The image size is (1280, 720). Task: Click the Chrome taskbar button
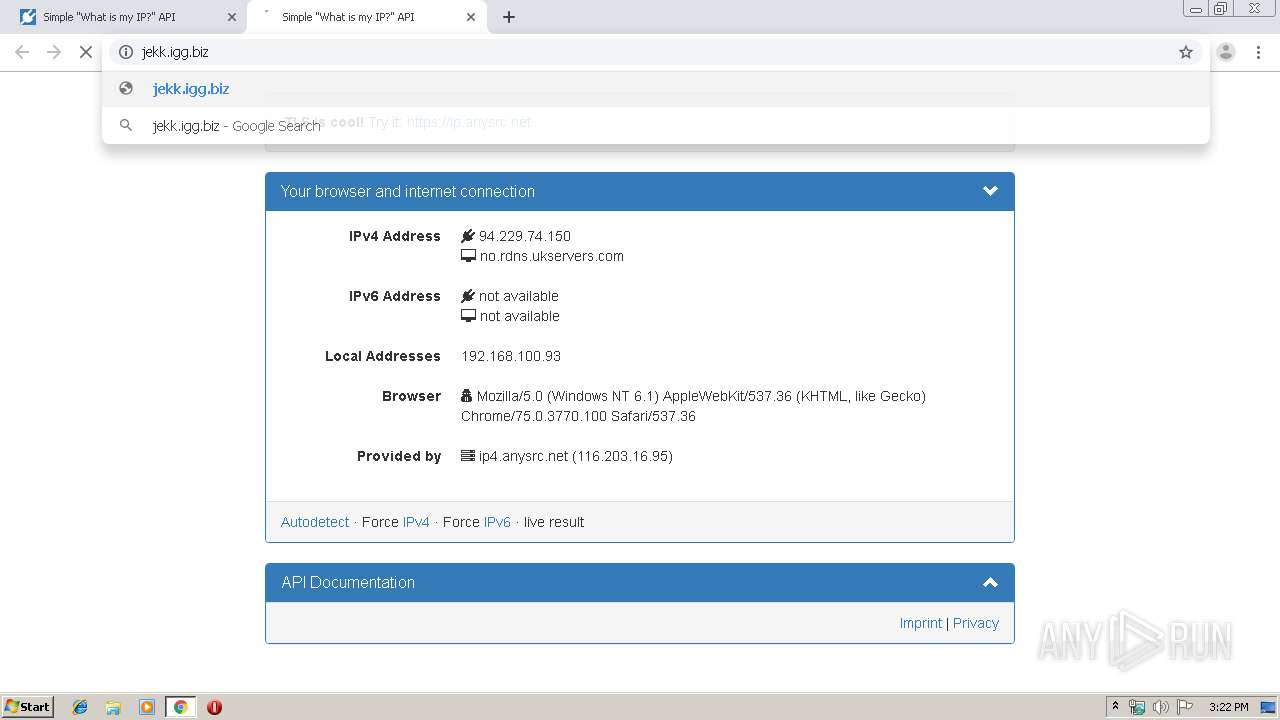click(181, 707)
